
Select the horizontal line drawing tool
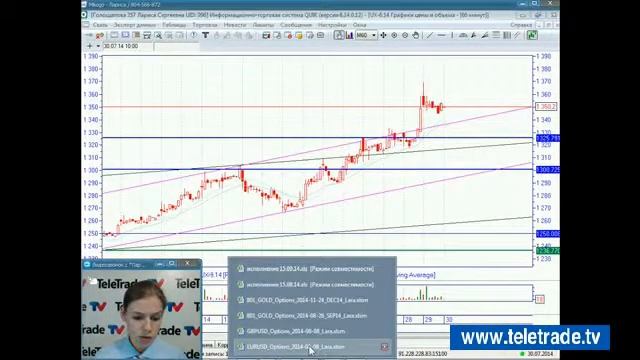coord(441,36)
